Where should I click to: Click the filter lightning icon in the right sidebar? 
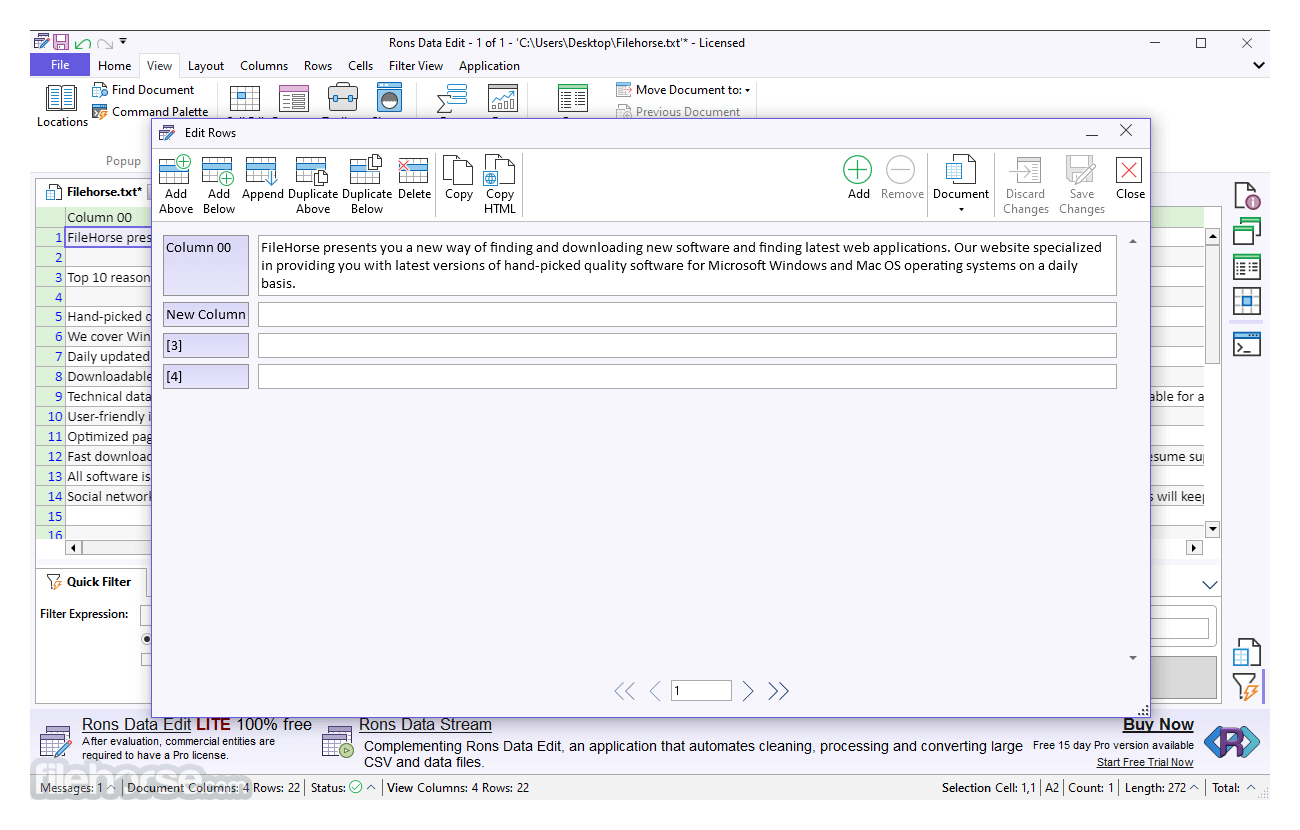pos(1244,686)
